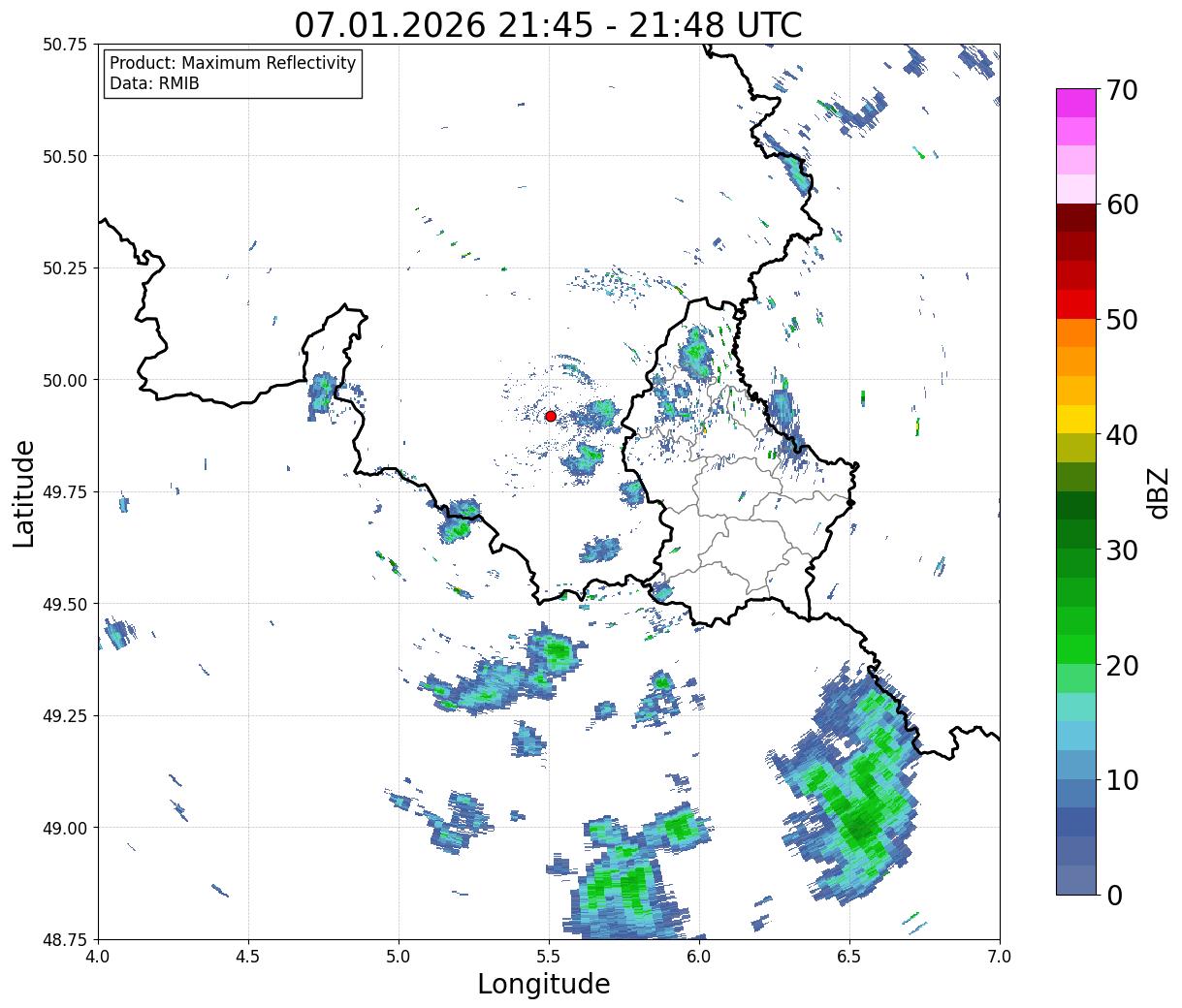Pick the olive swatch just below 40
The height and width of the screenshot is (1008, 1182).
point(1076,448)
